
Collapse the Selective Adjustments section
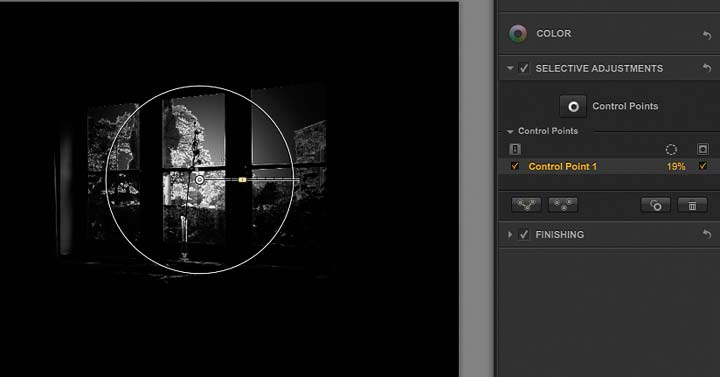[510, 68]
